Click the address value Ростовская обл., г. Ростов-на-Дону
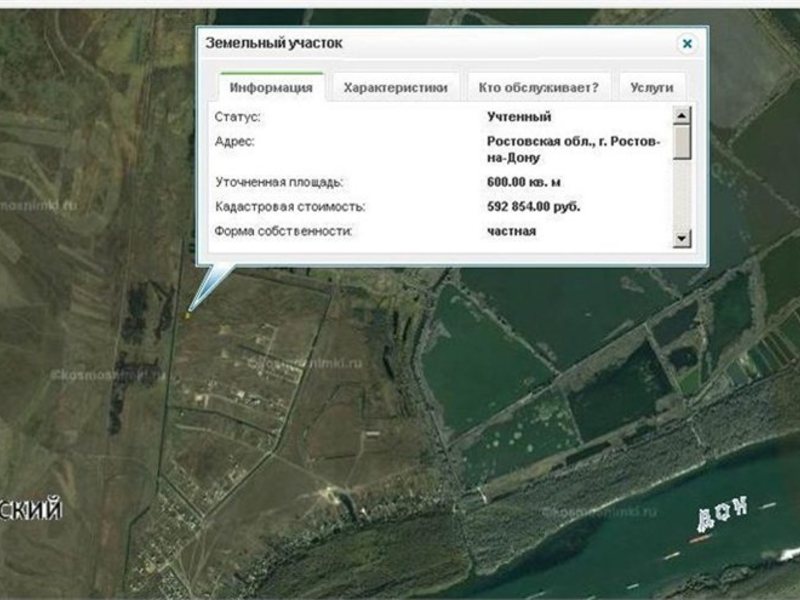This screenshot has width=800, height=600. click(x=574, y=149)
